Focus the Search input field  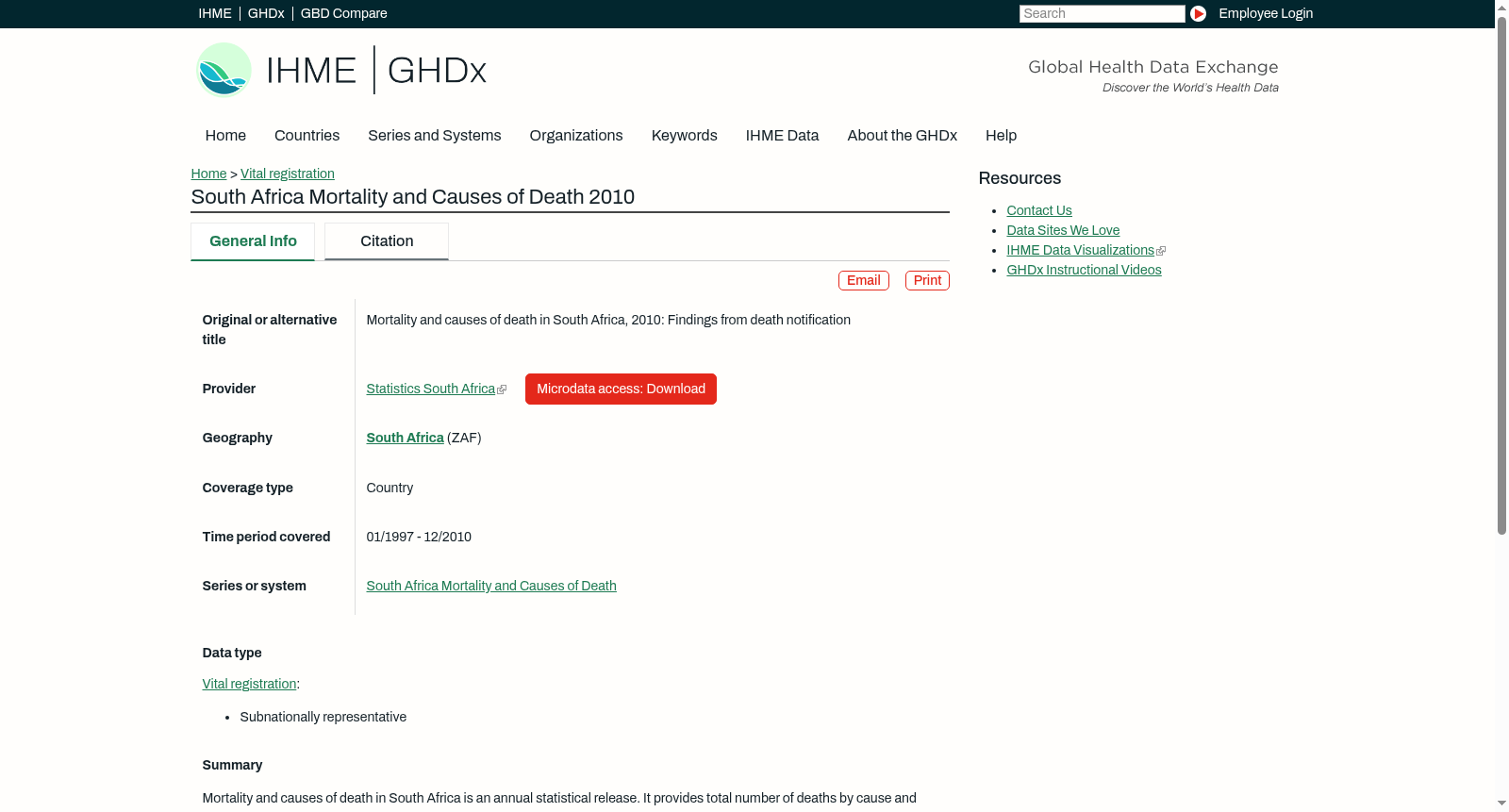[x=1102, y=13]
